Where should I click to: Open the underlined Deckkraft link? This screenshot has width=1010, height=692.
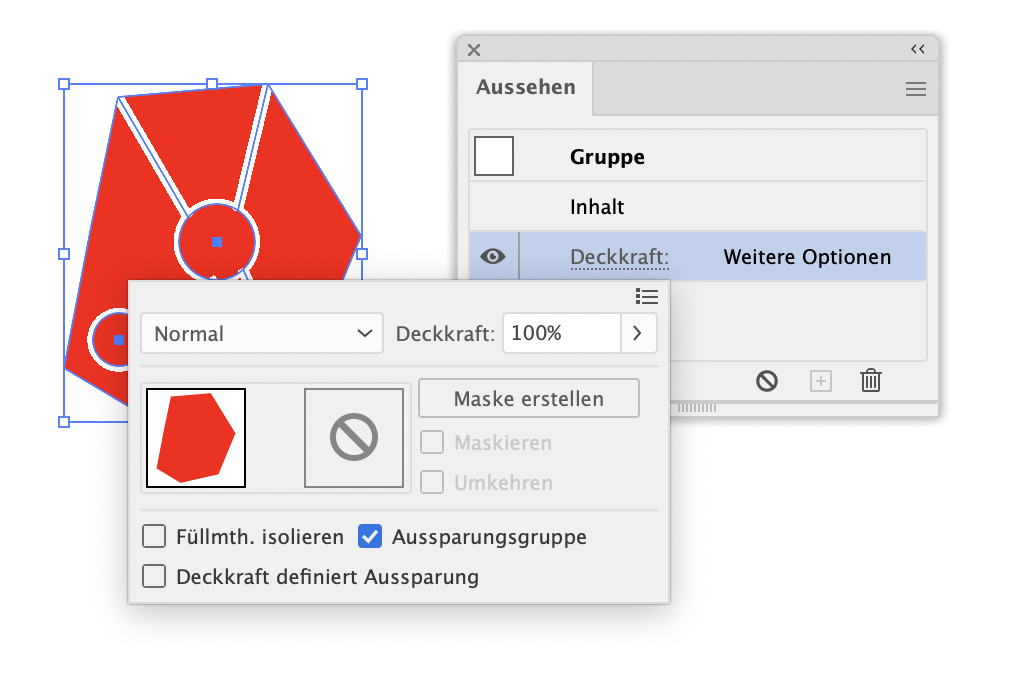point(619,256)
